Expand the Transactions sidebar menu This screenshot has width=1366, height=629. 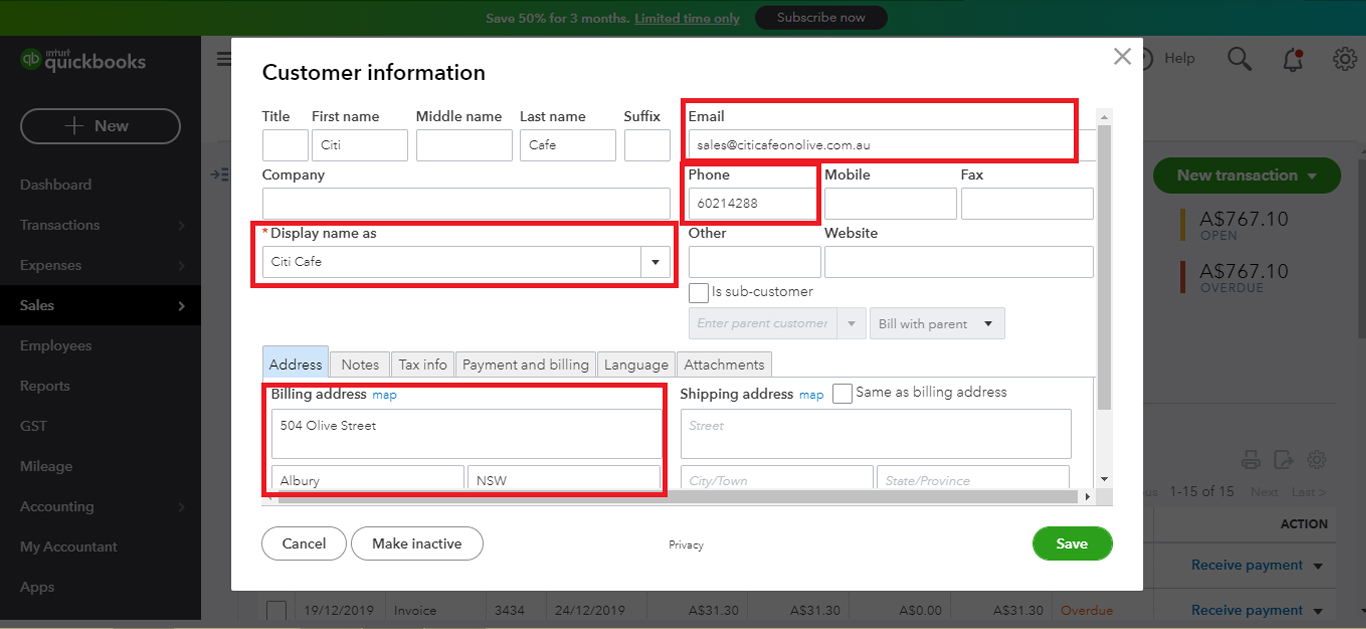181,226
